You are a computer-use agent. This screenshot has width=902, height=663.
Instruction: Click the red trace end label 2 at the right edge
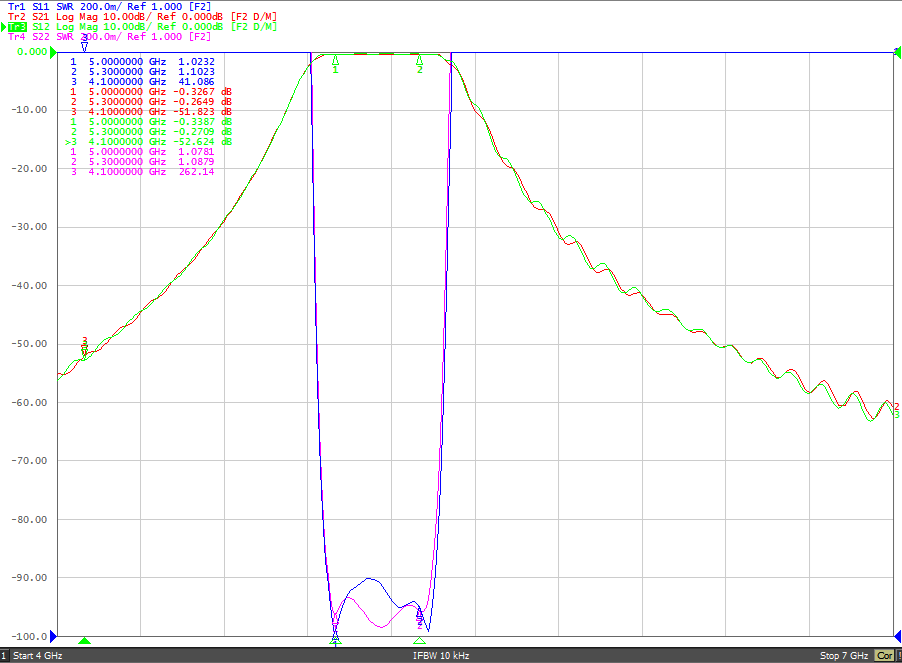[897, 407]
